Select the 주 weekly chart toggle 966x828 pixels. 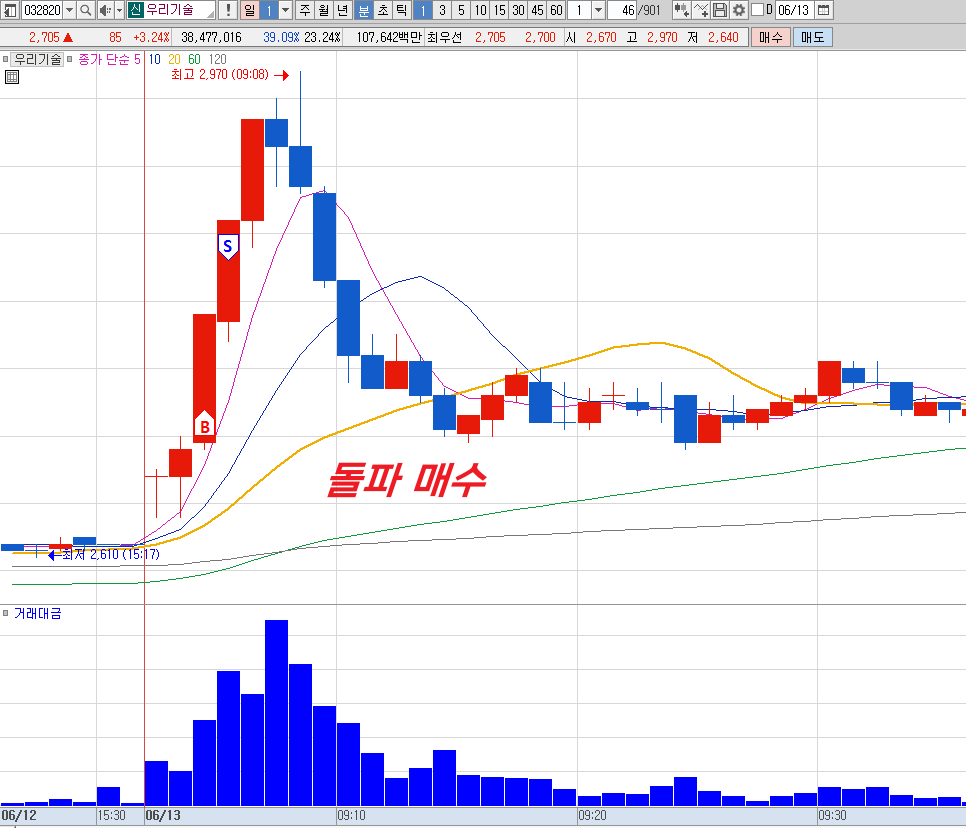pos(306,10)
